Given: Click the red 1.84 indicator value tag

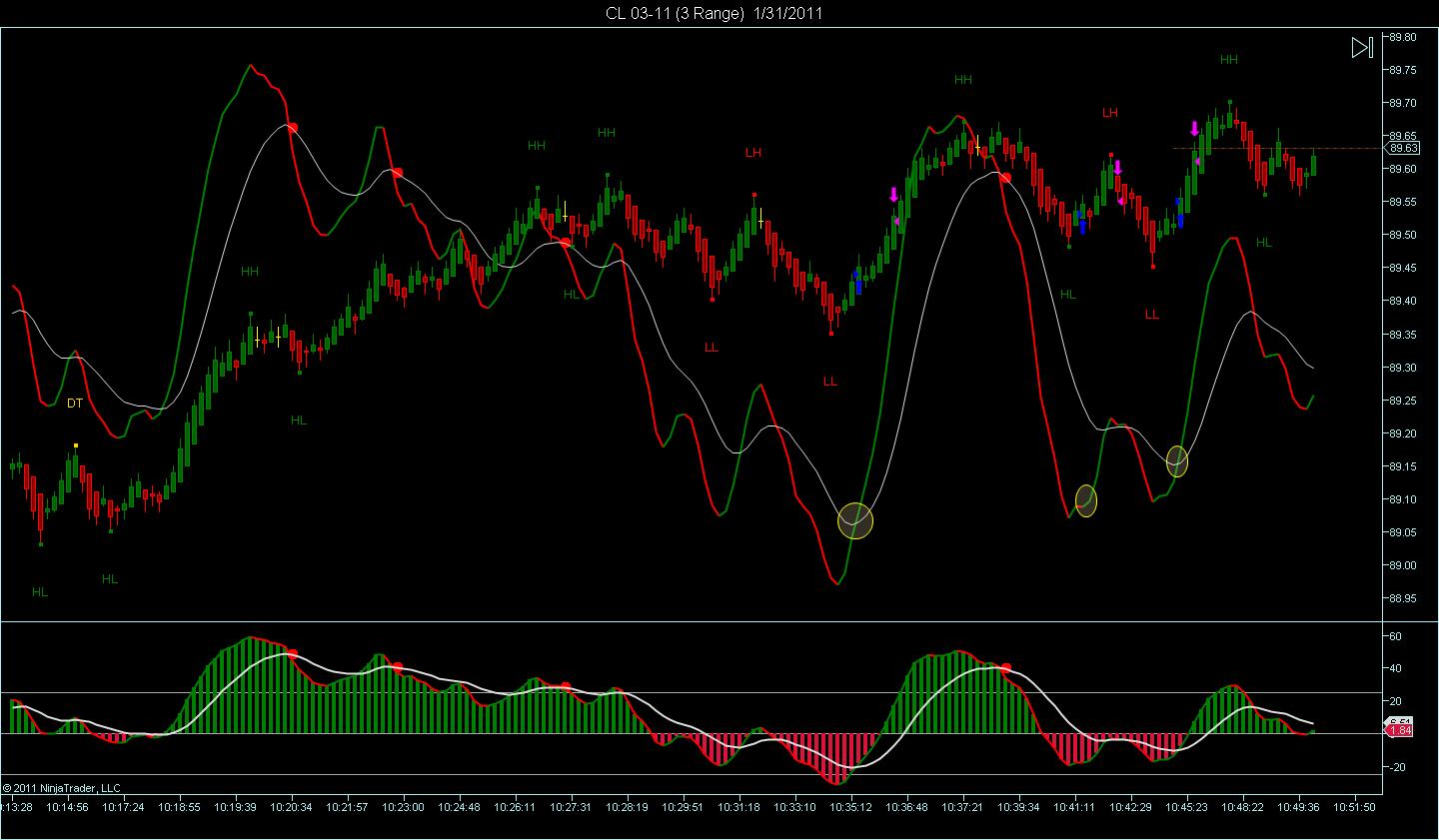Looking at the screenshot, I should coord(1399,731).
